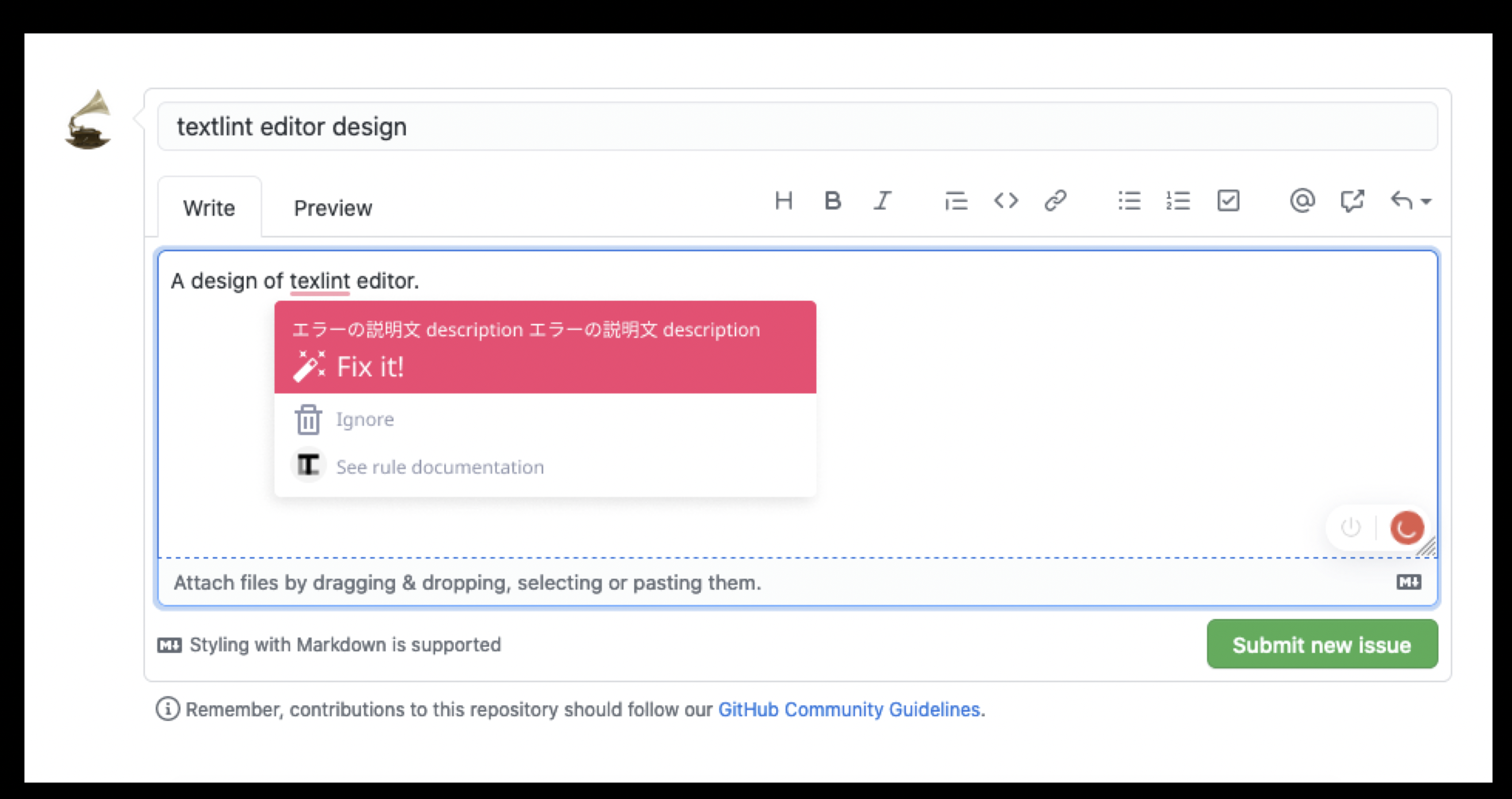Toggle bold formatting

pos(833,201)
